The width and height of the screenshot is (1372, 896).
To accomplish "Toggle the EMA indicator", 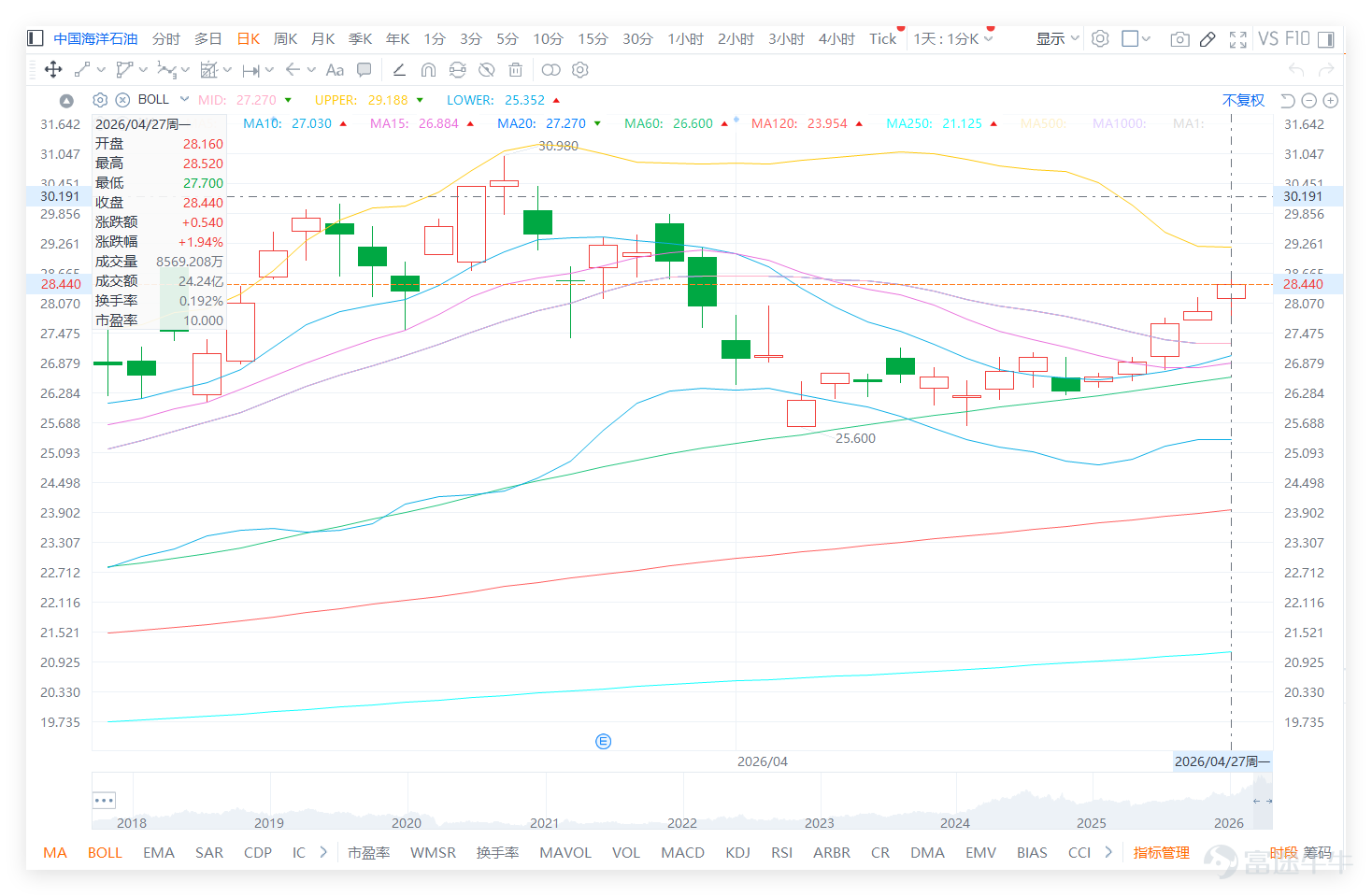I will 159,852.
